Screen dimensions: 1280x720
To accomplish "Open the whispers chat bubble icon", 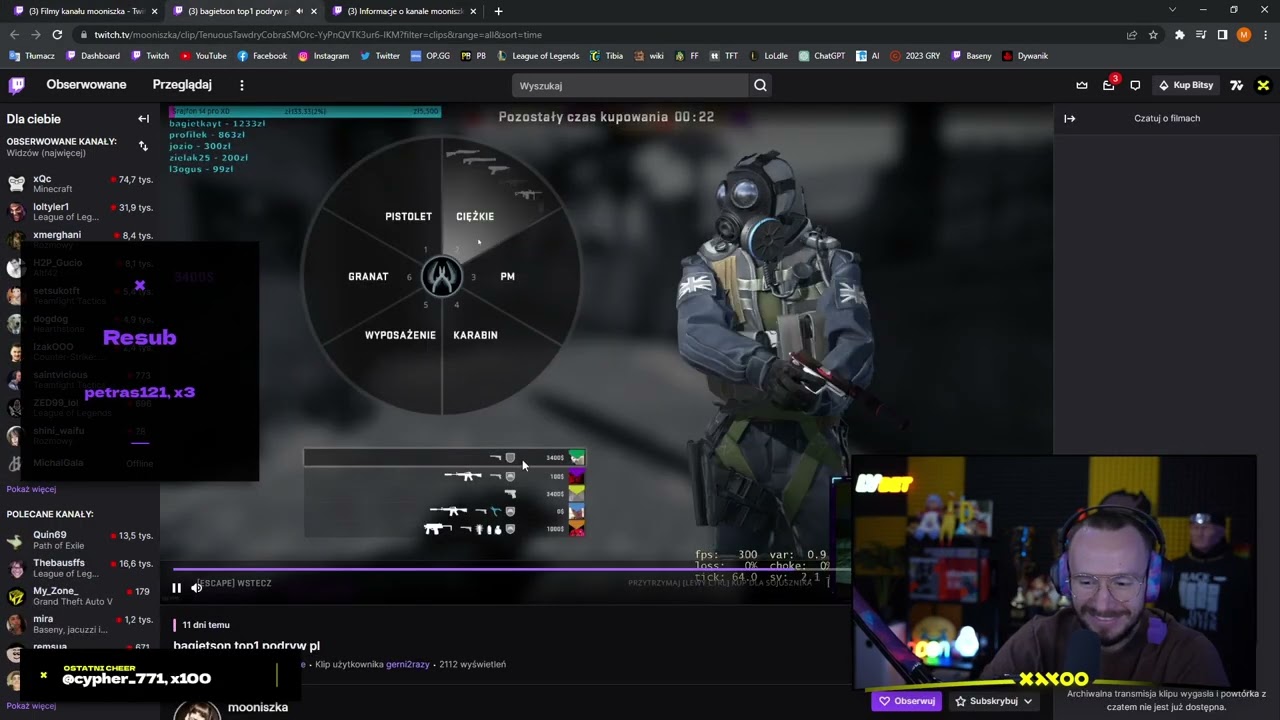I will pos(1135,85).
